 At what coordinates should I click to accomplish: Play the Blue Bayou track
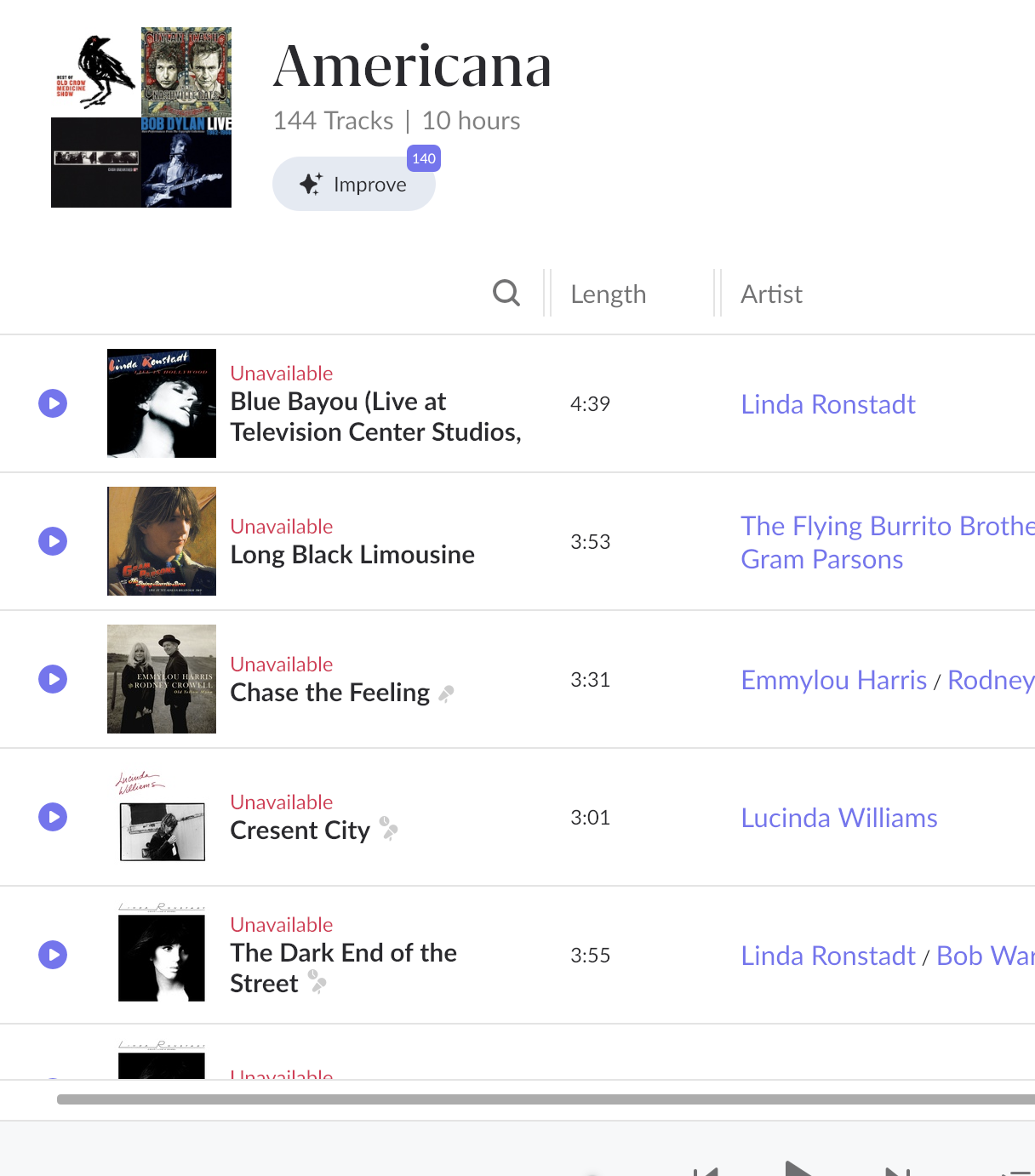pyautogui.click(x=53, y=403)
